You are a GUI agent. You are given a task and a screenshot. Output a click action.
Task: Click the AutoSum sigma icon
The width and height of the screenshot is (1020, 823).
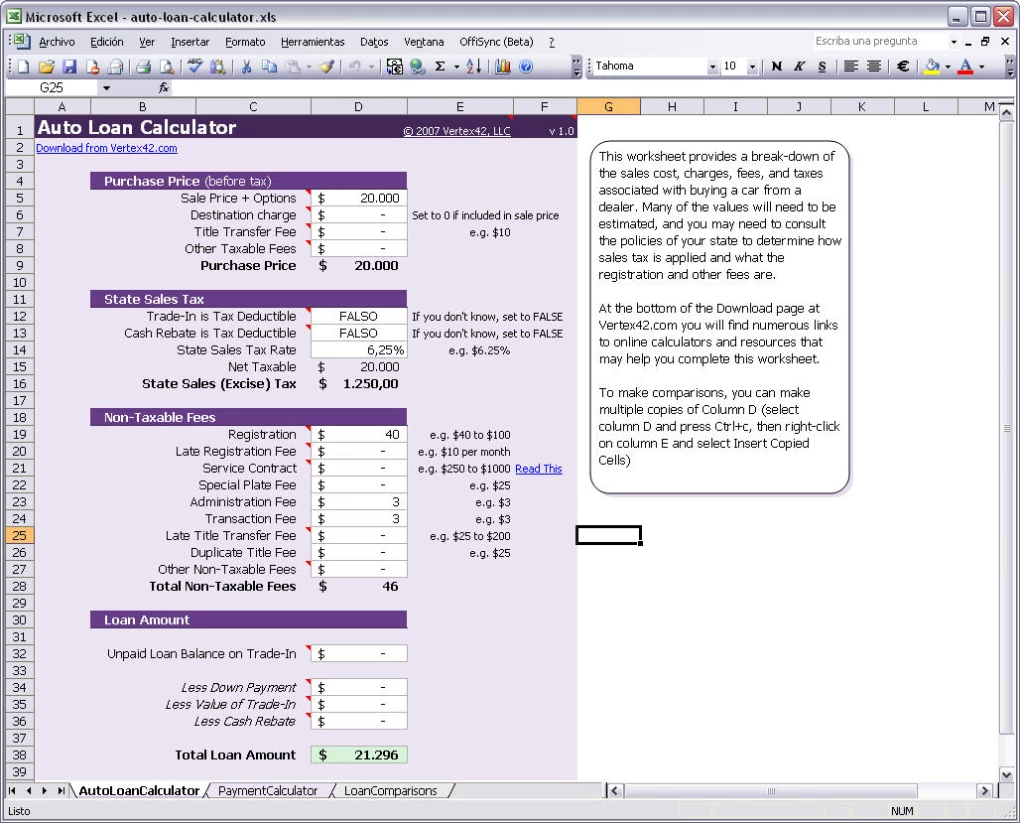[439, 67]
